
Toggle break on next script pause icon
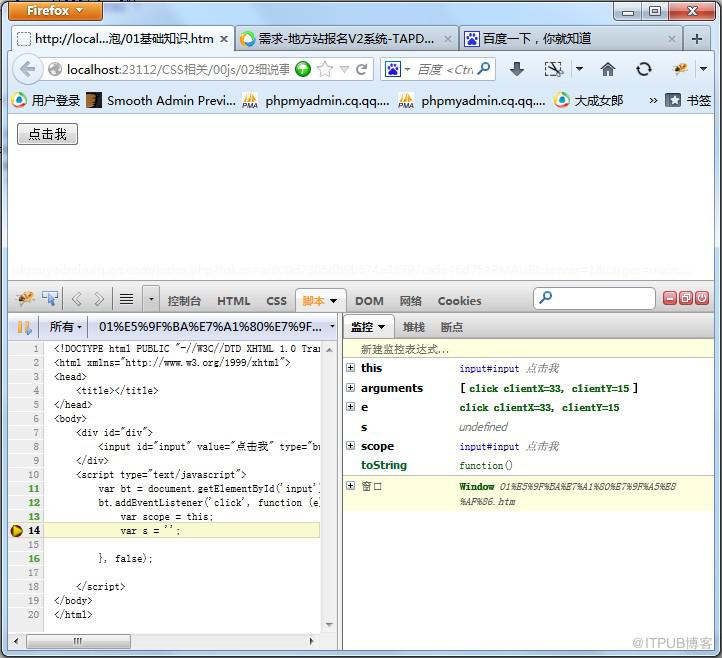[x=24, y=327]
